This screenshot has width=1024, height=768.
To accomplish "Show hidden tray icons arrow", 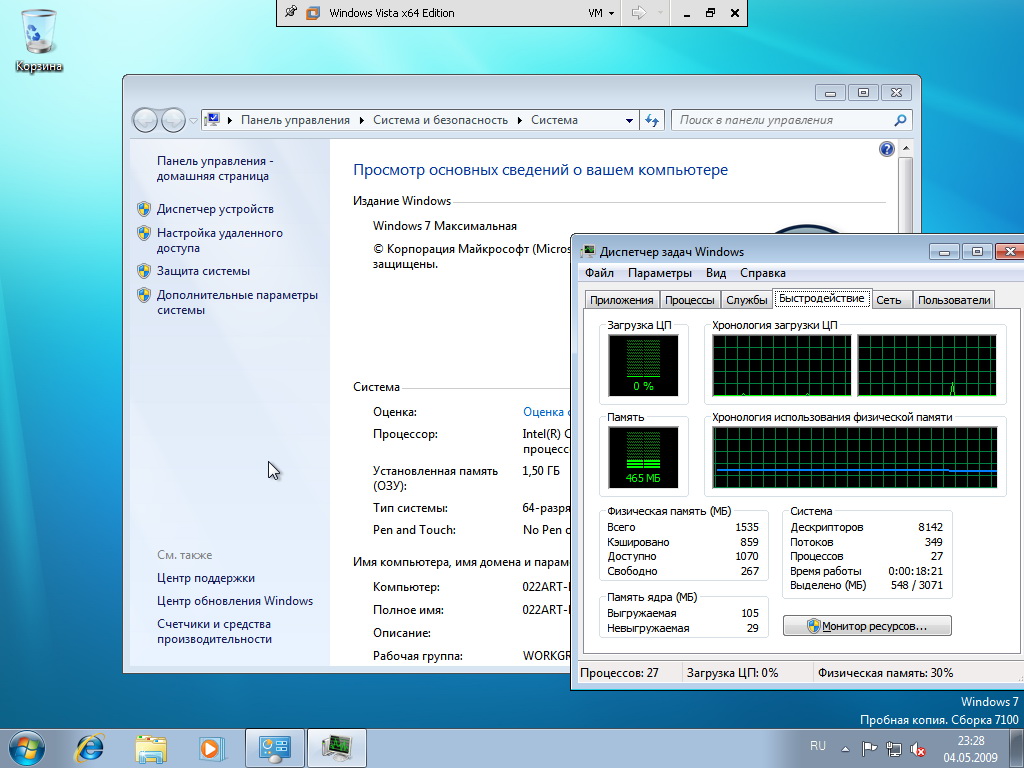I will pos(846,748).
